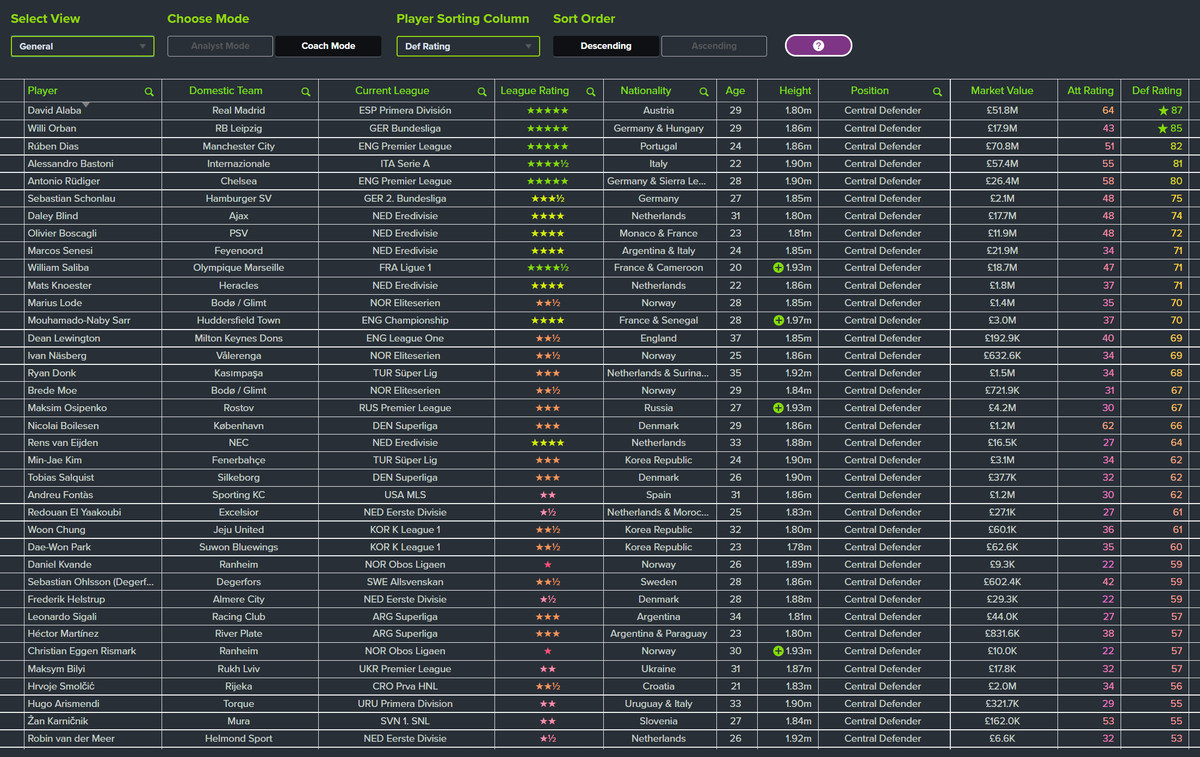This screenshot has width=1200, height=757.
Task: Open the purple help question mark button
Action: tap(818, 46)
